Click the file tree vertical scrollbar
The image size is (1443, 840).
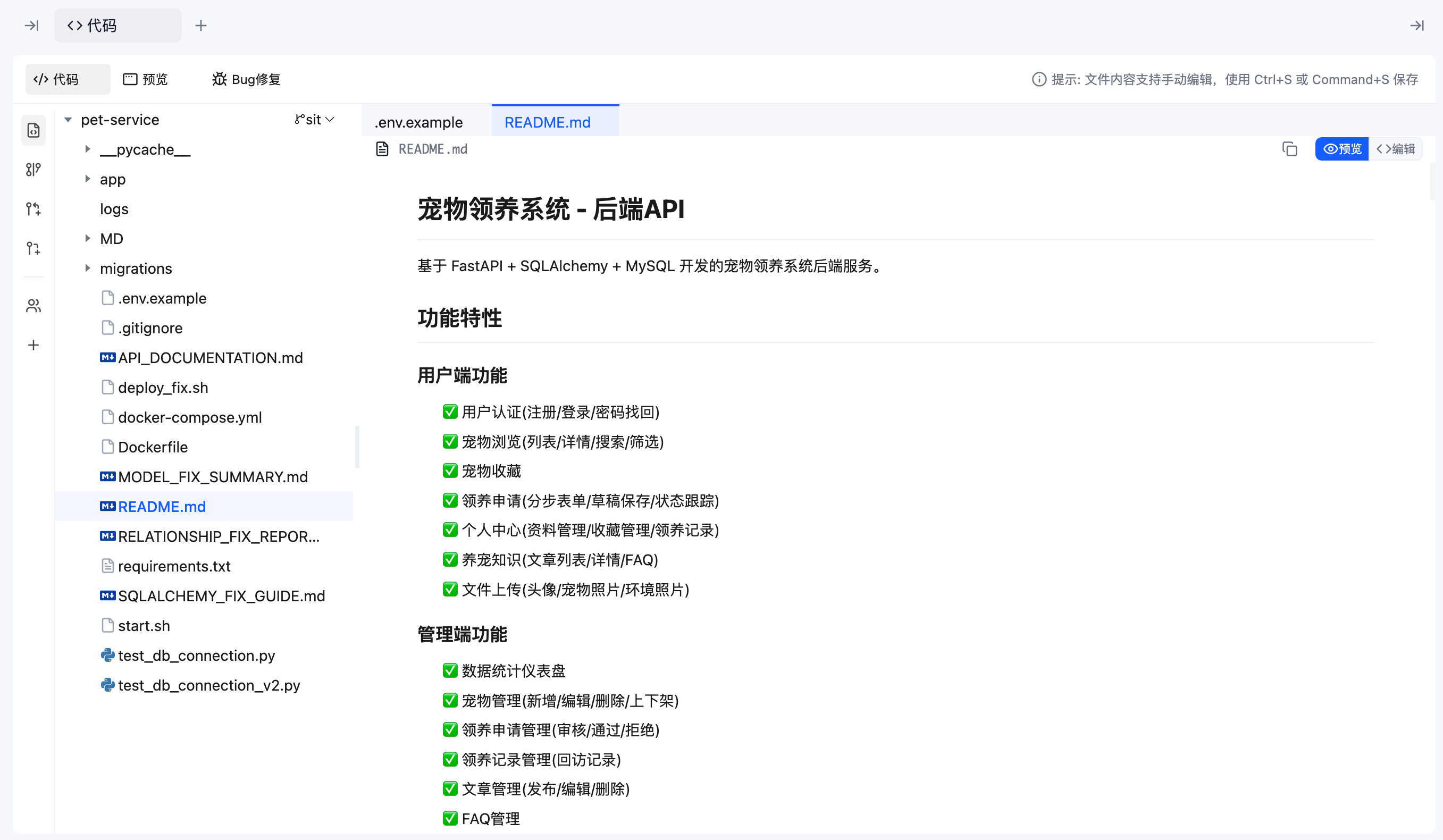click(x=357, y=447)
